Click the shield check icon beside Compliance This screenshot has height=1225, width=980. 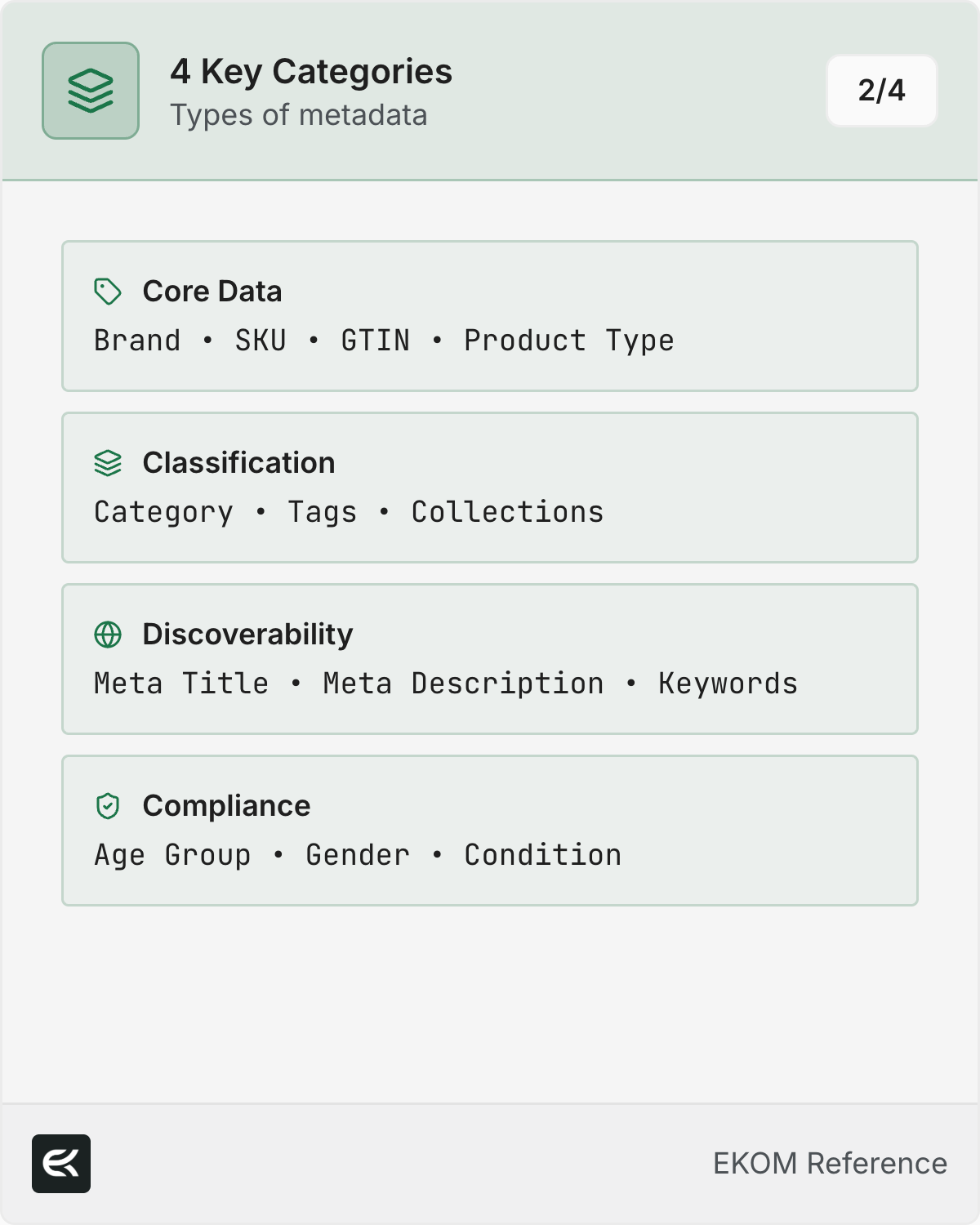(x=108, y=806)
